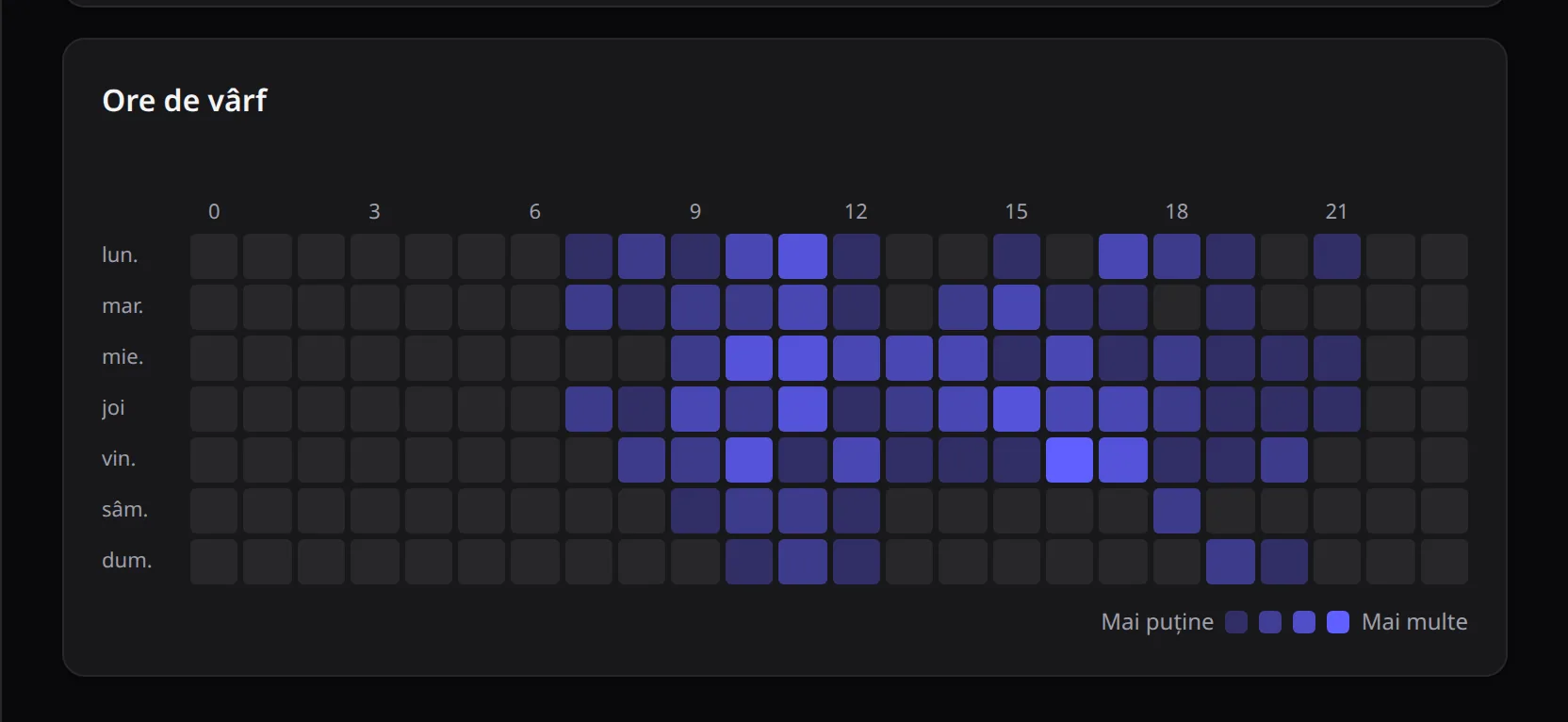Screen dimensions: 1568x722
Task: Click the dum. cell under hour 12
Action: coord(857,562)
